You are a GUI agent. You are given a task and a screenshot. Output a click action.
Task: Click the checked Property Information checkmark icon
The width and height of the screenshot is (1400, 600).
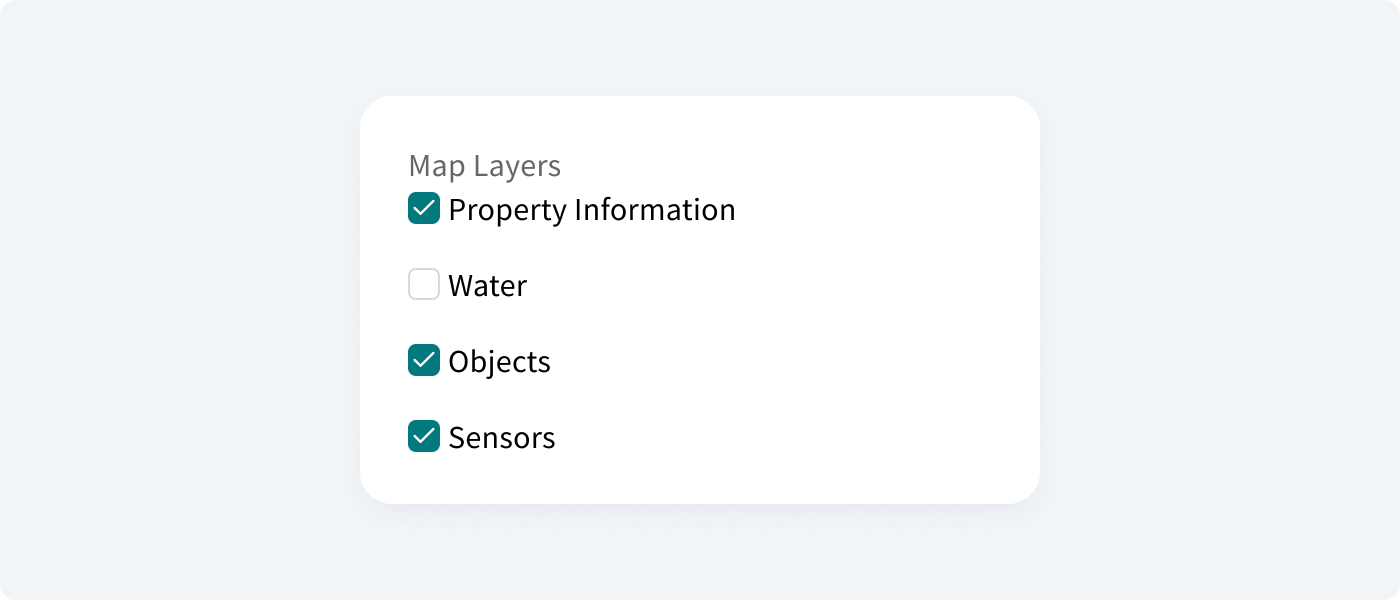click(424, 209)
